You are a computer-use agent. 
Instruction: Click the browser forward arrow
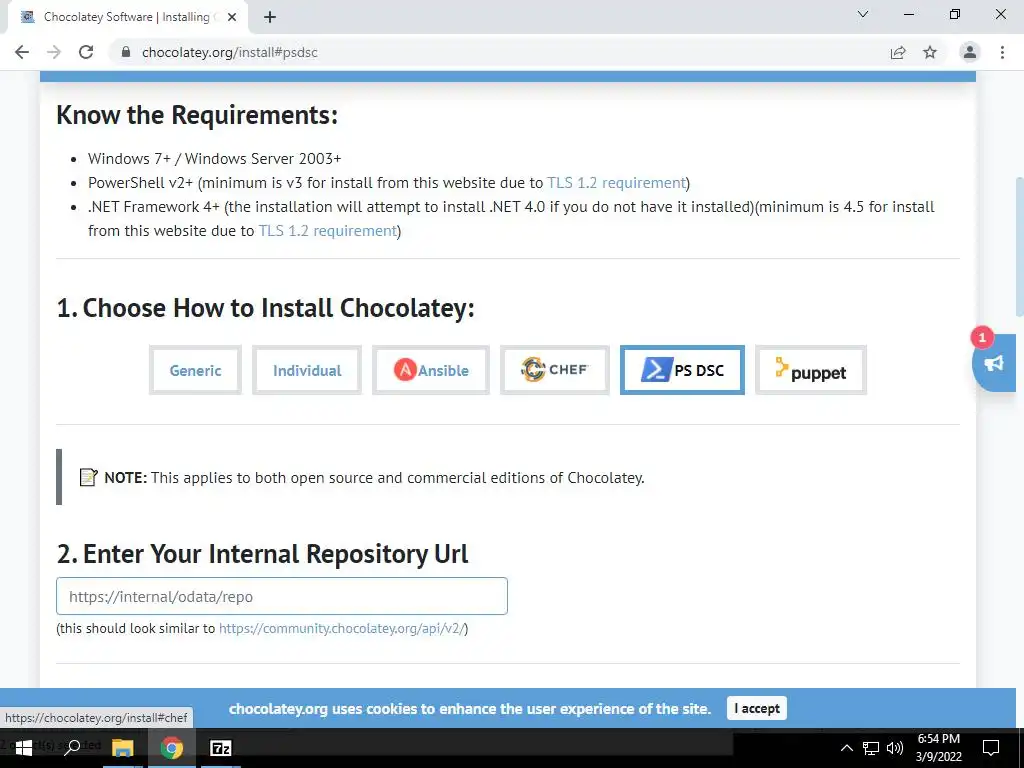[x=54, y=52]
